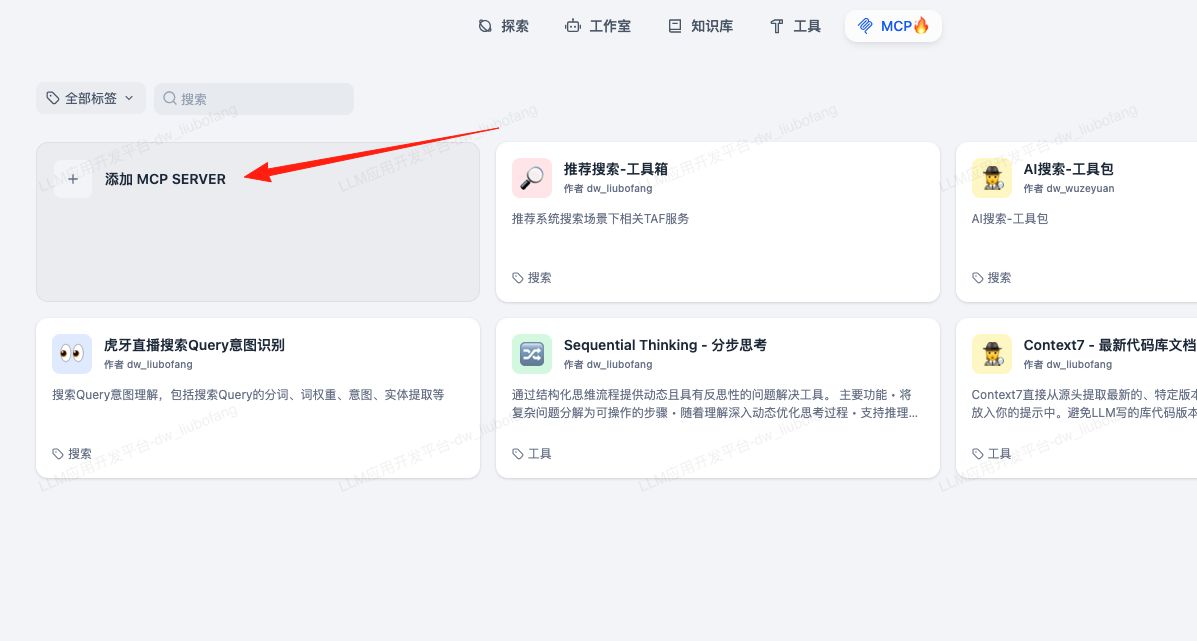This screenshot has width=1197, height=641.
Task: Click the plus icon to add MCP server
Action: [x=73, y=179]
